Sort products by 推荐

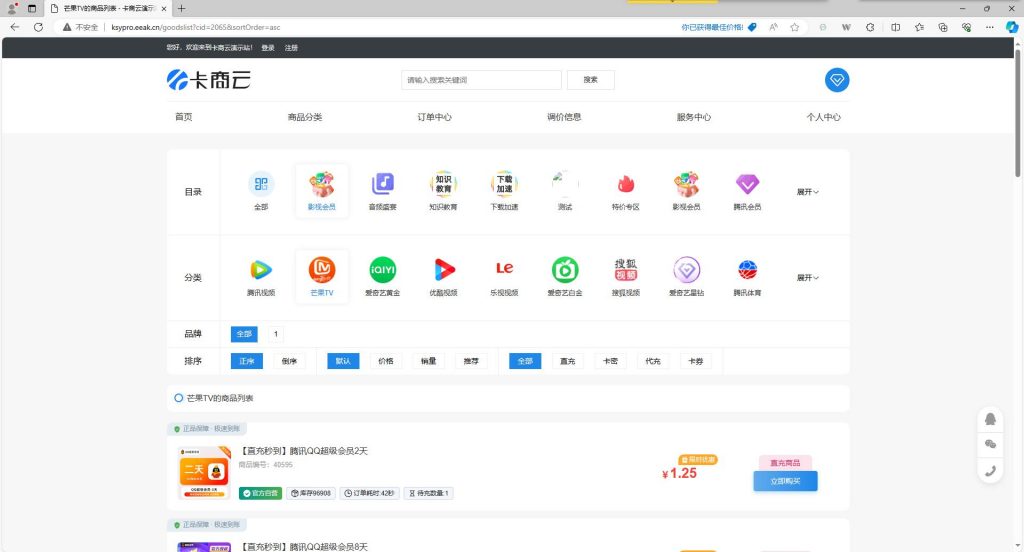tap(471, 361)
